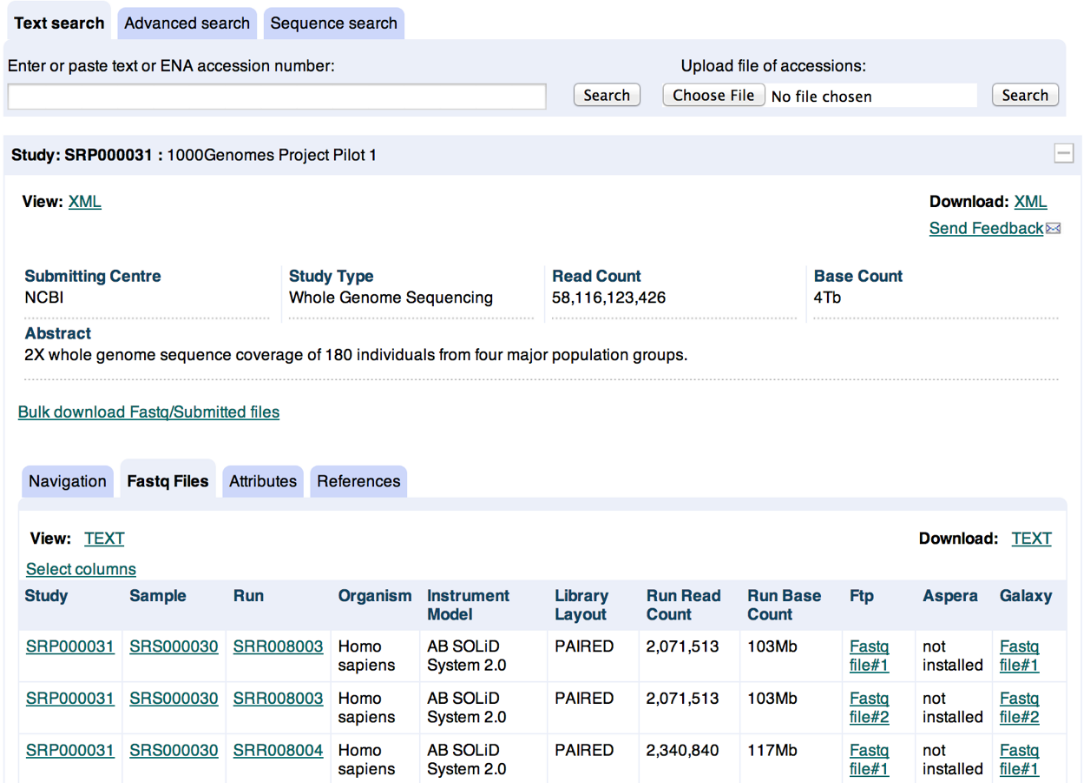Image resolution: width=1090 pixels, height=783 pixels.
Task: Download the study as XML
Action: (1030, 202)
